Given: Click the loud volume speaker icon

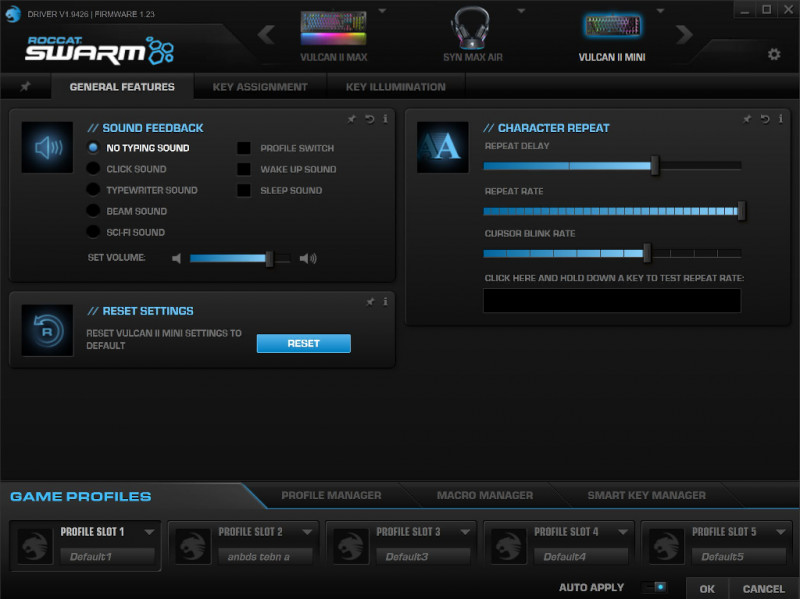Looking at the screenshot, I should pos(308,258).
